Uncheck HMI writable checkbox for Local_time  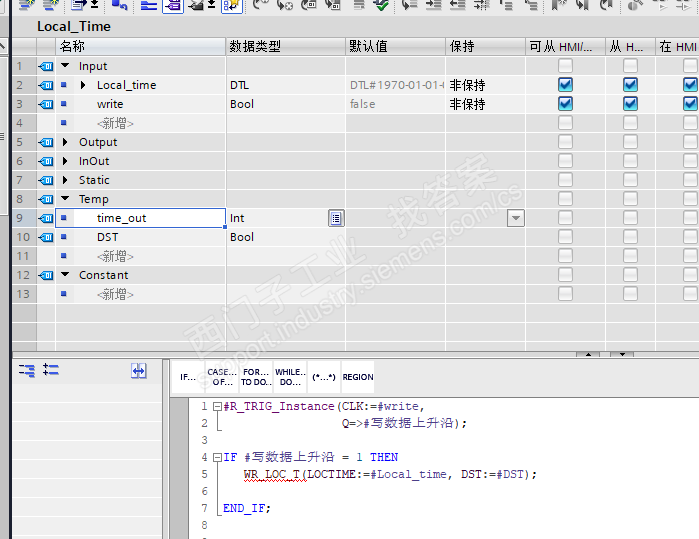coord(630,85)
